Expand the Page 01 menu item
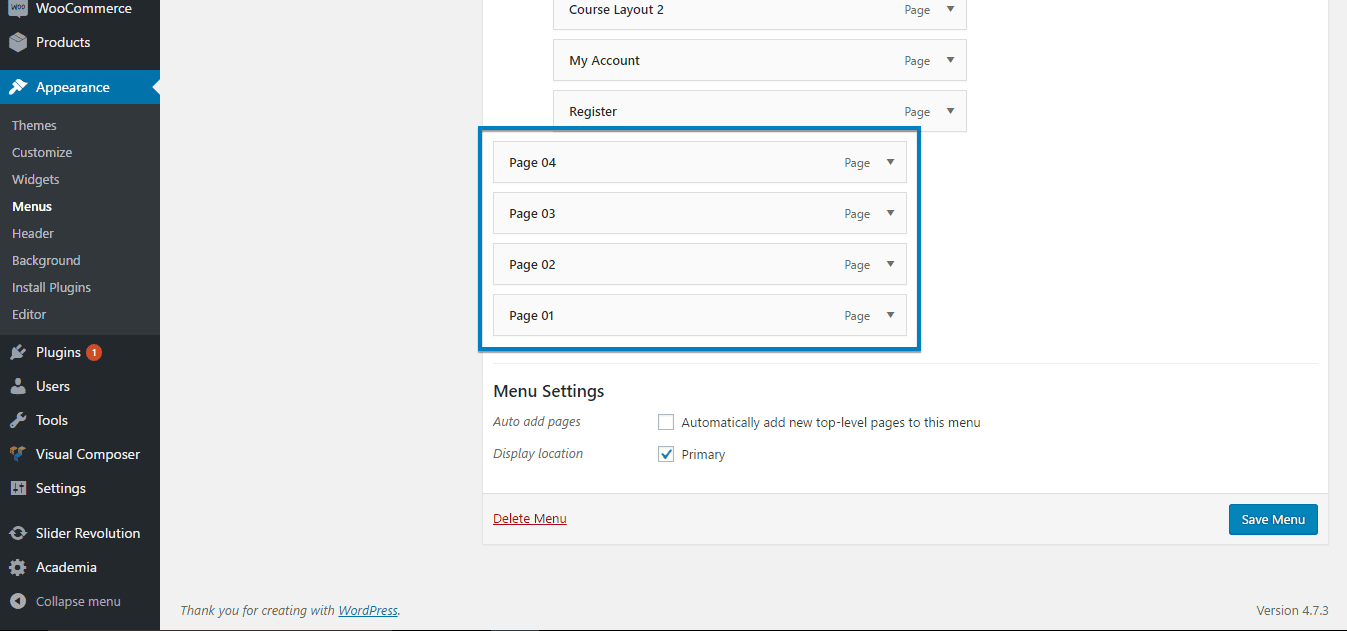Screen dimensions: 1347x631 pos(890,315)
